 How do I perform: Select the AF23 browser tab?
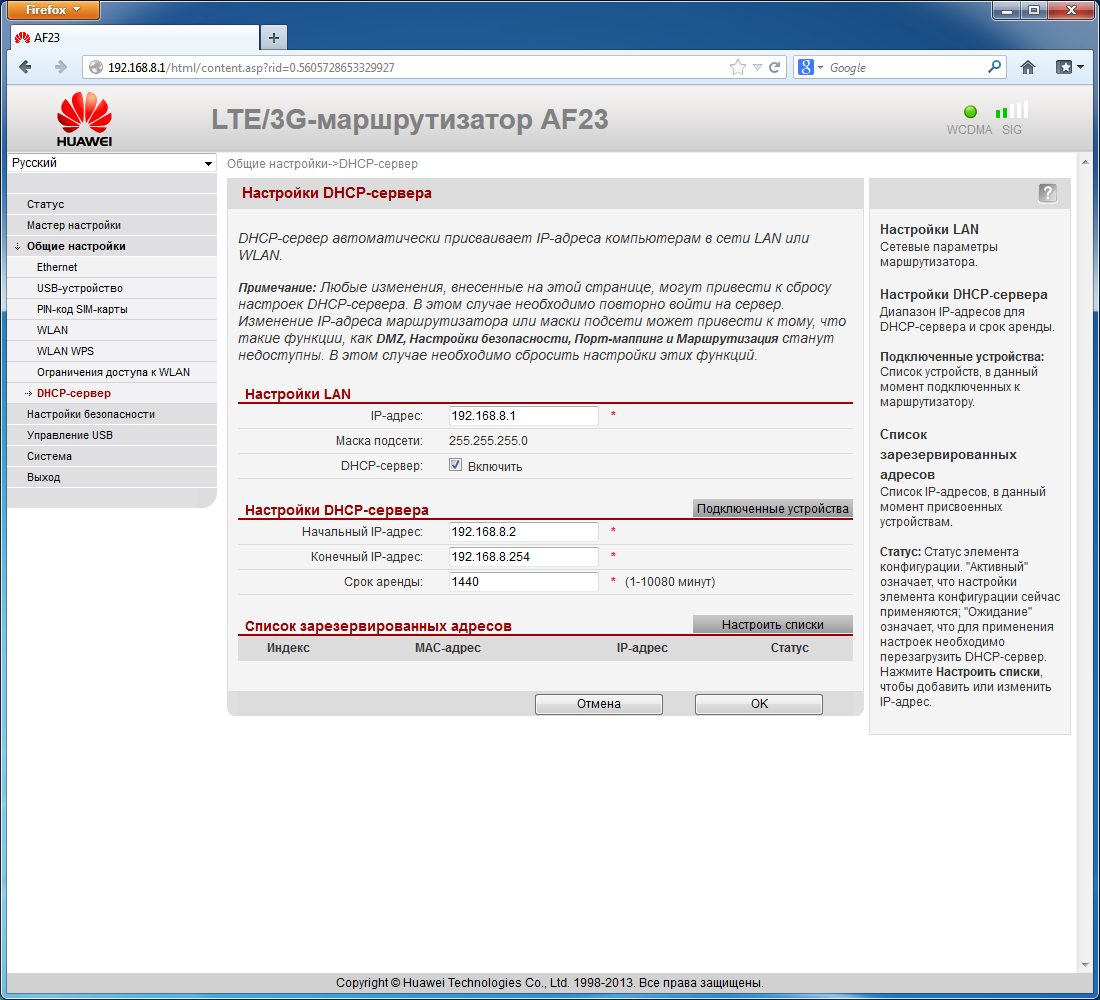(x=135, y=38)
